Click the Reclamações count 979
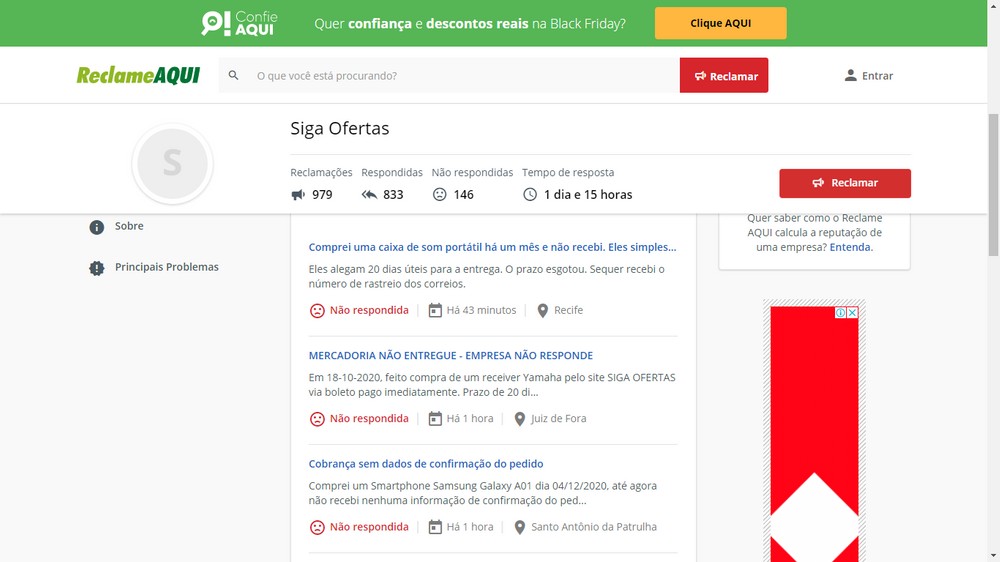This screenshot has width=1000, height=562. [322, 195]
